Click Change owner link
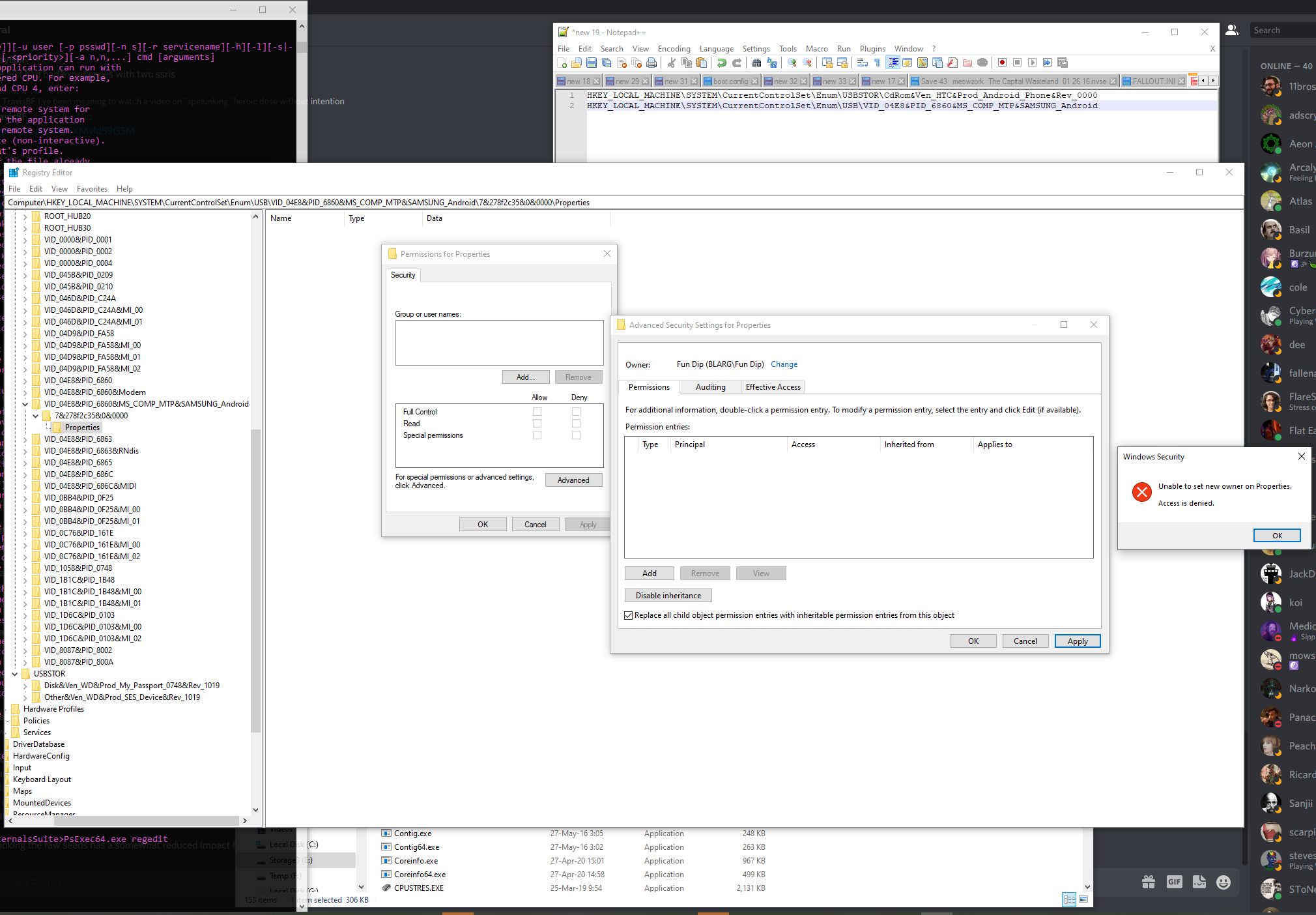 [x=784, y=364]
